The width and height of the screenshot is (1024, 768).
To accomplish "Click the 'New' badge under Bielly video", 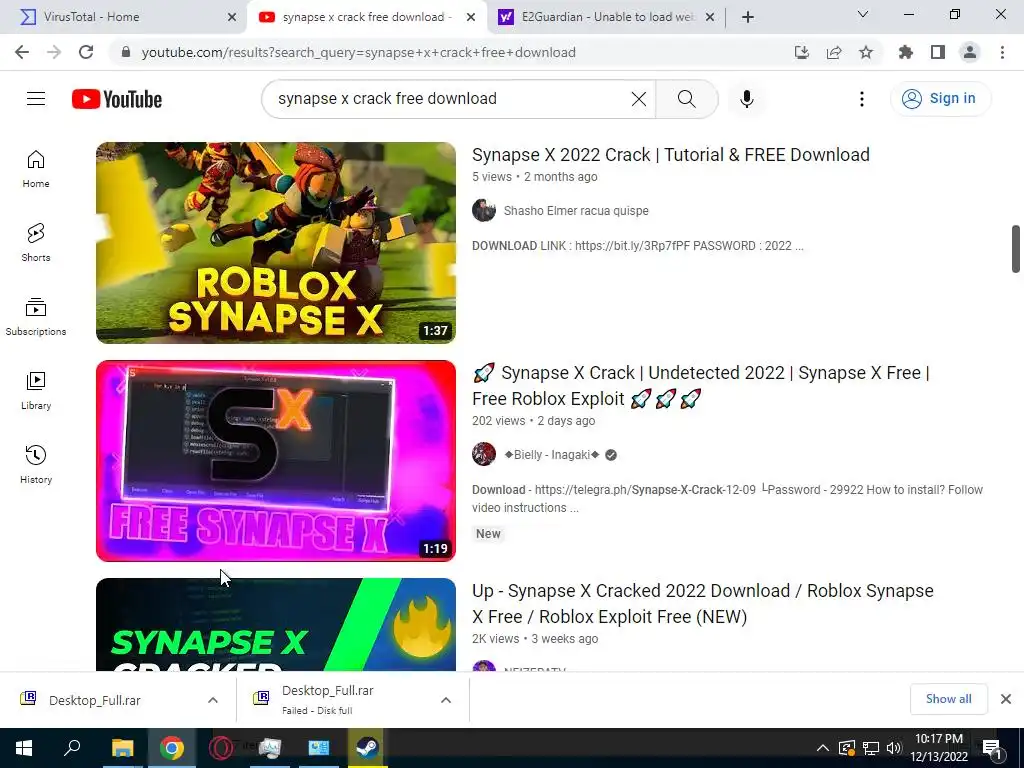I will click(488, 534).
